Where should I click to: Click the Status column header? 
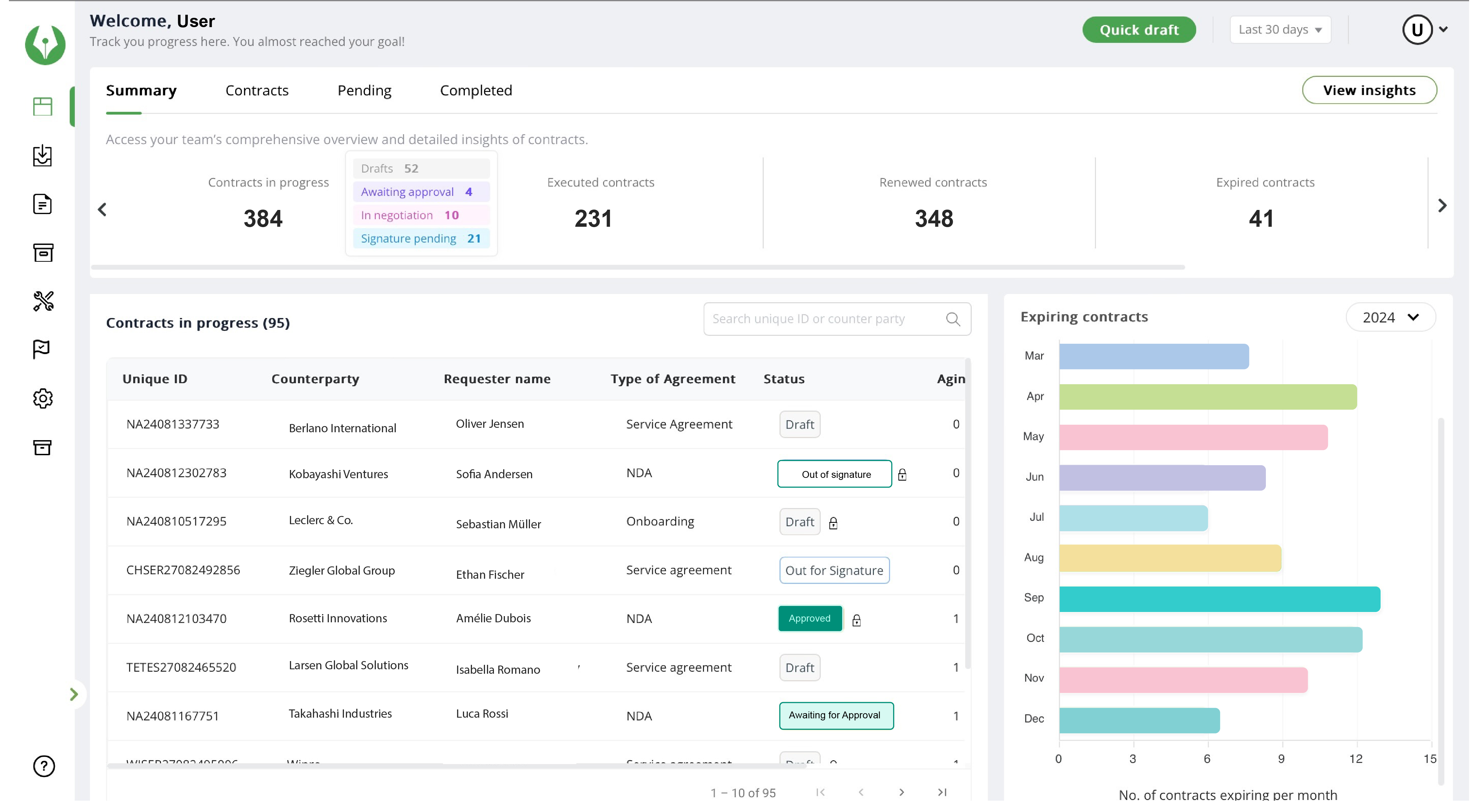pos(784,379)
